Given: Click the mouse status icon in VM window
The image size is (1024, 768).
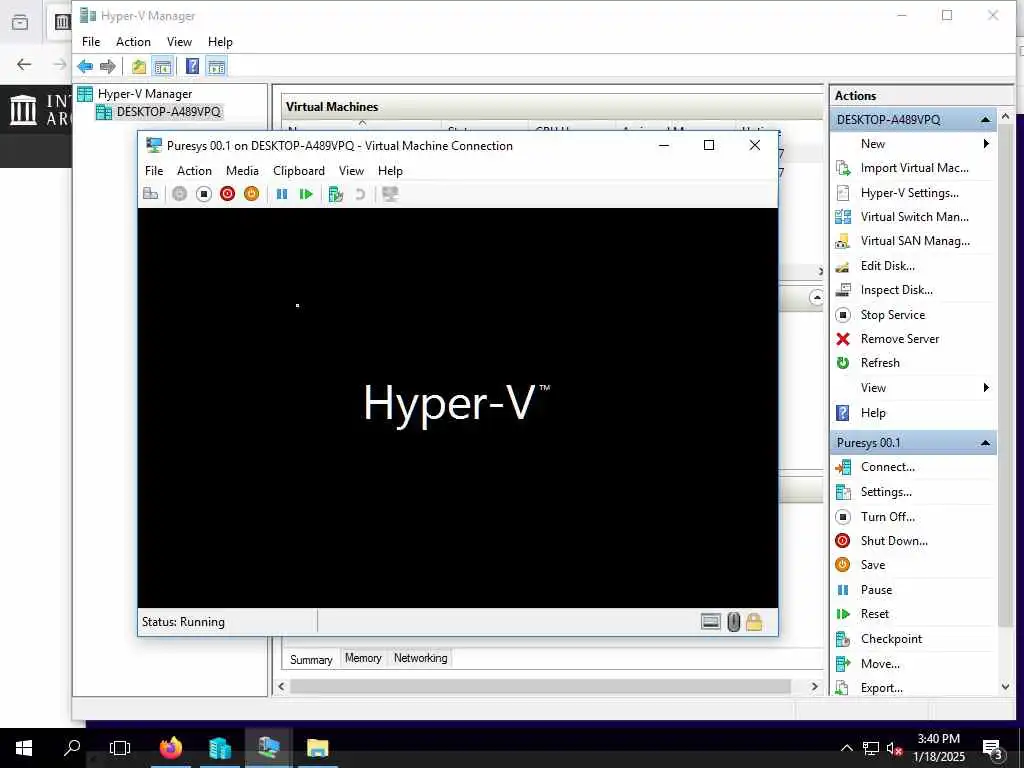Looking at the screenshot, I should [733, 622].
